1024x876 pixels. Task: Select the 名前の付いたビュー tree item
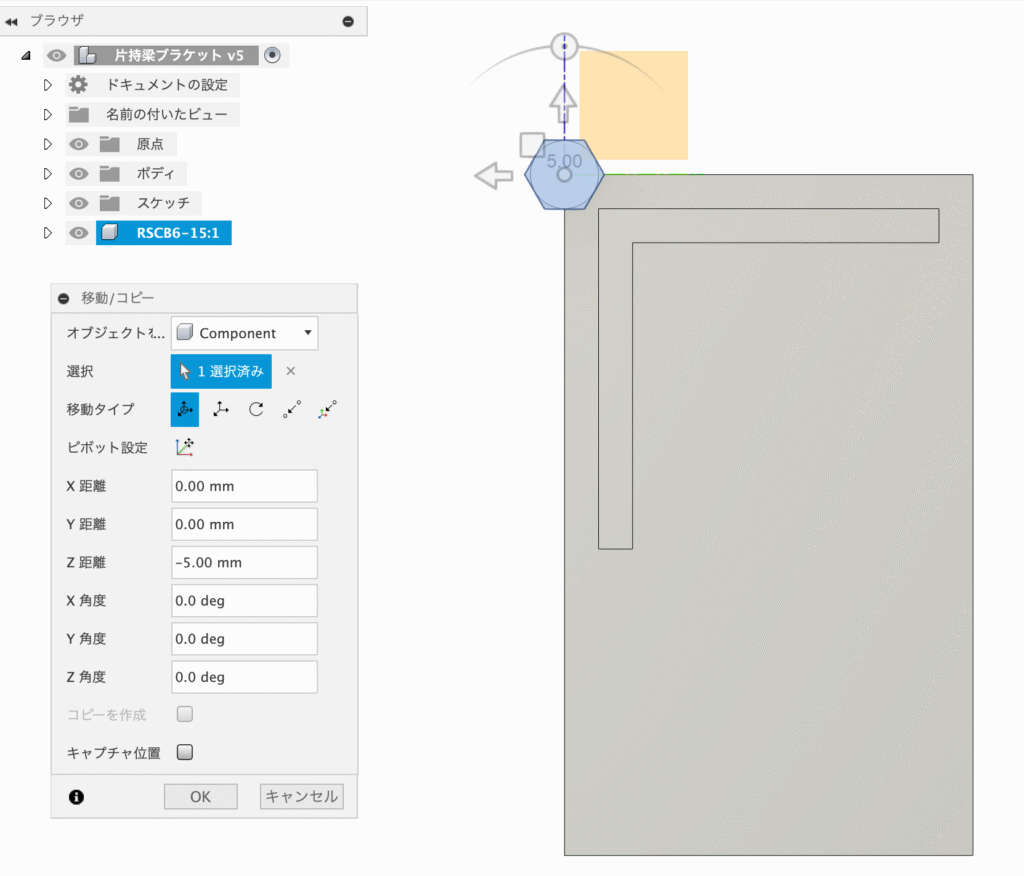[x=166, y=114]
